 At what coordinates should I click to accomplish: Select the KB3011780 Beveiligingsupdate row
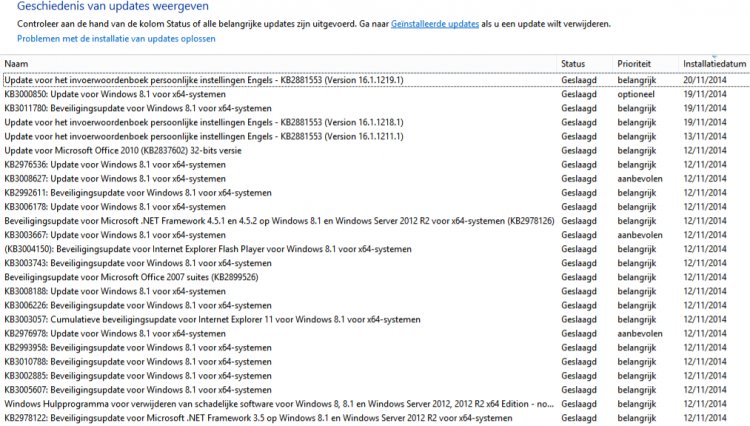click(x=375, y=108)
